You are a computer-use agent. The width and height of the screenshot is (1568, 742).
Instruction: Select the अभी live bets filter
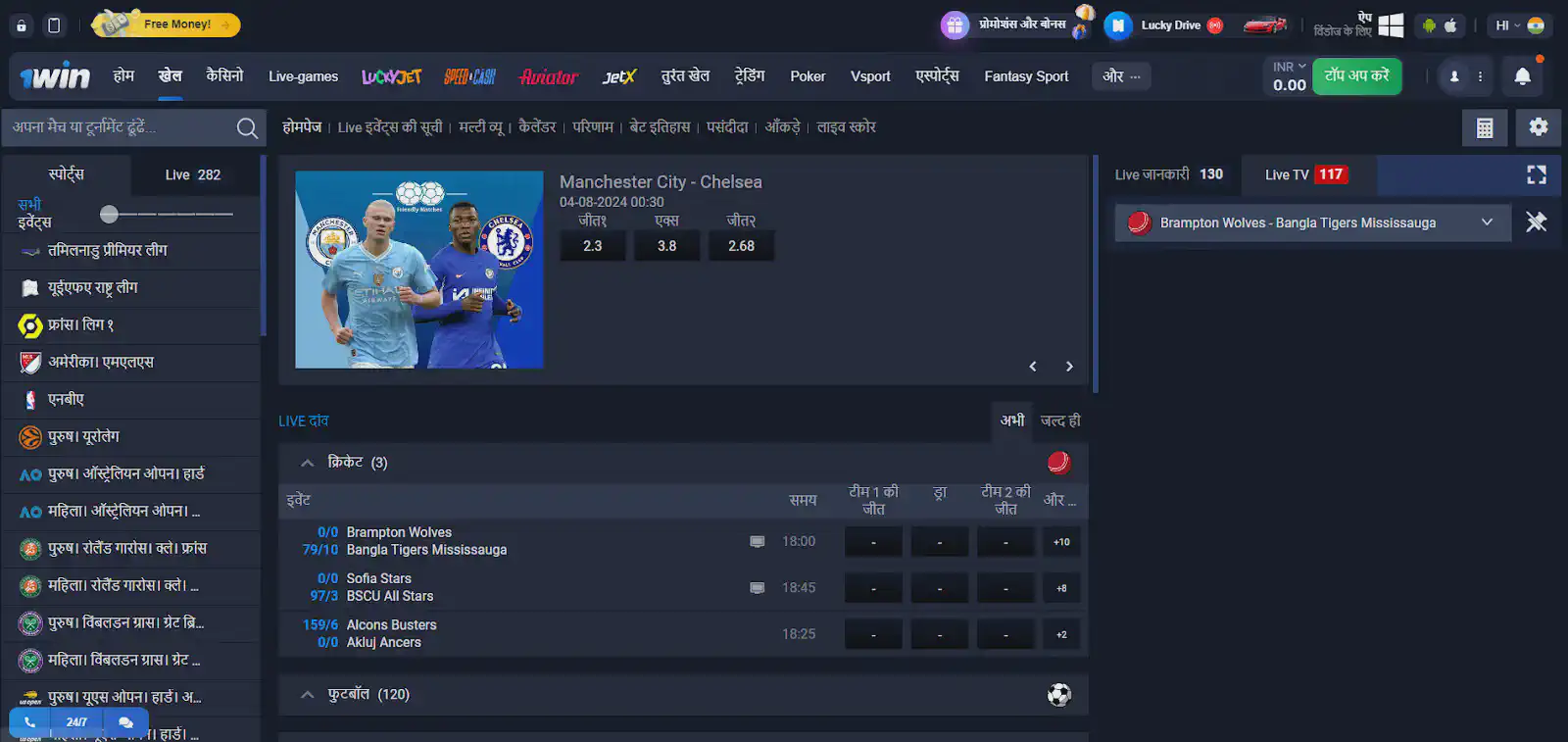(x=1012, y=420)
